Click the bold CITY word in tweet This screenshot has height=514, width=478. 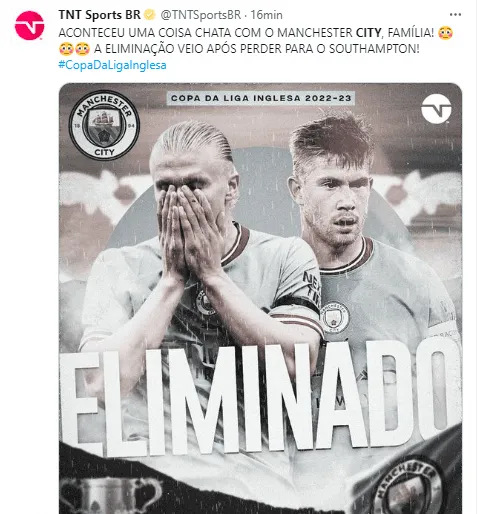tap(369, 33)
